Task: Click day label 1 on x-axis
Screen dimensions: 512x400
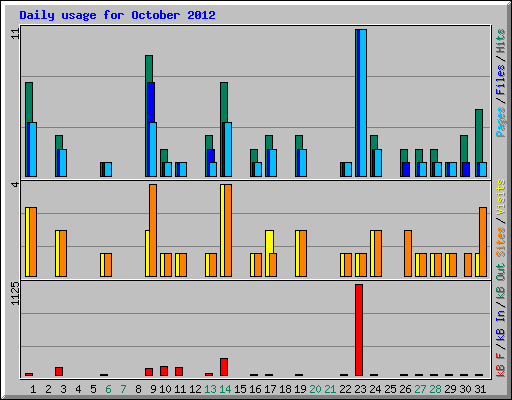Action: point(33,389)
